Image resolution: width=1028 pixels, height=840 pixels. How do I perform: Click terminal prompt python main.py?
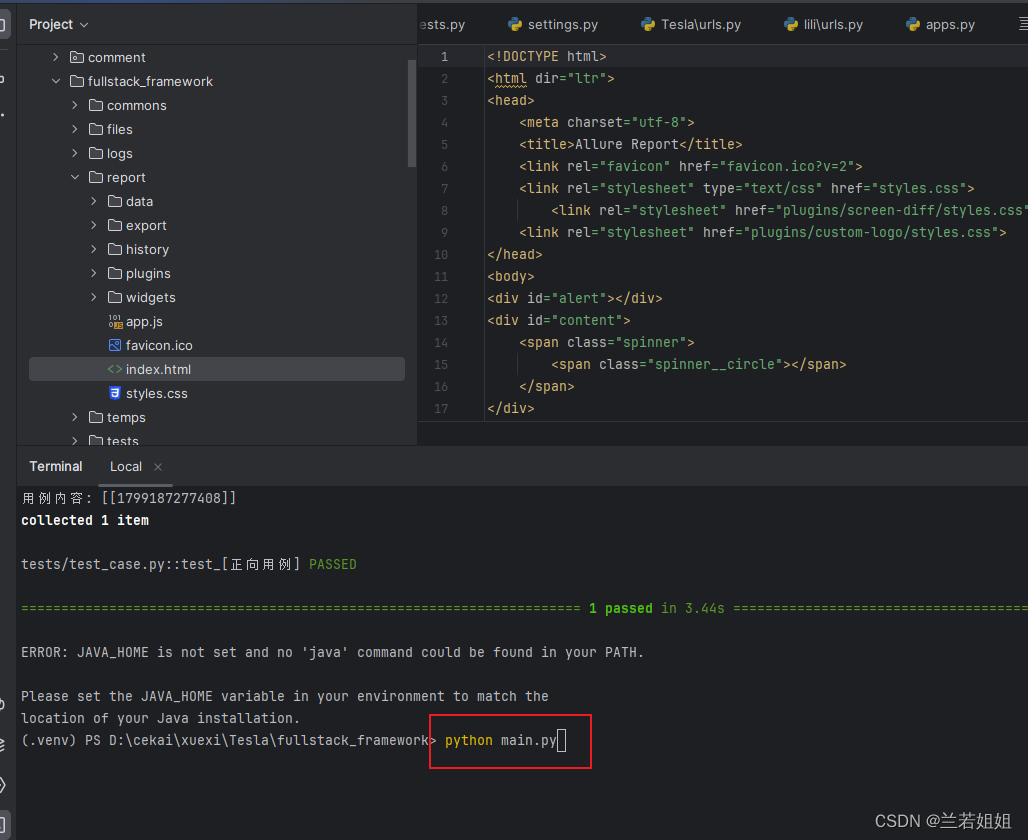coord(500,740)
